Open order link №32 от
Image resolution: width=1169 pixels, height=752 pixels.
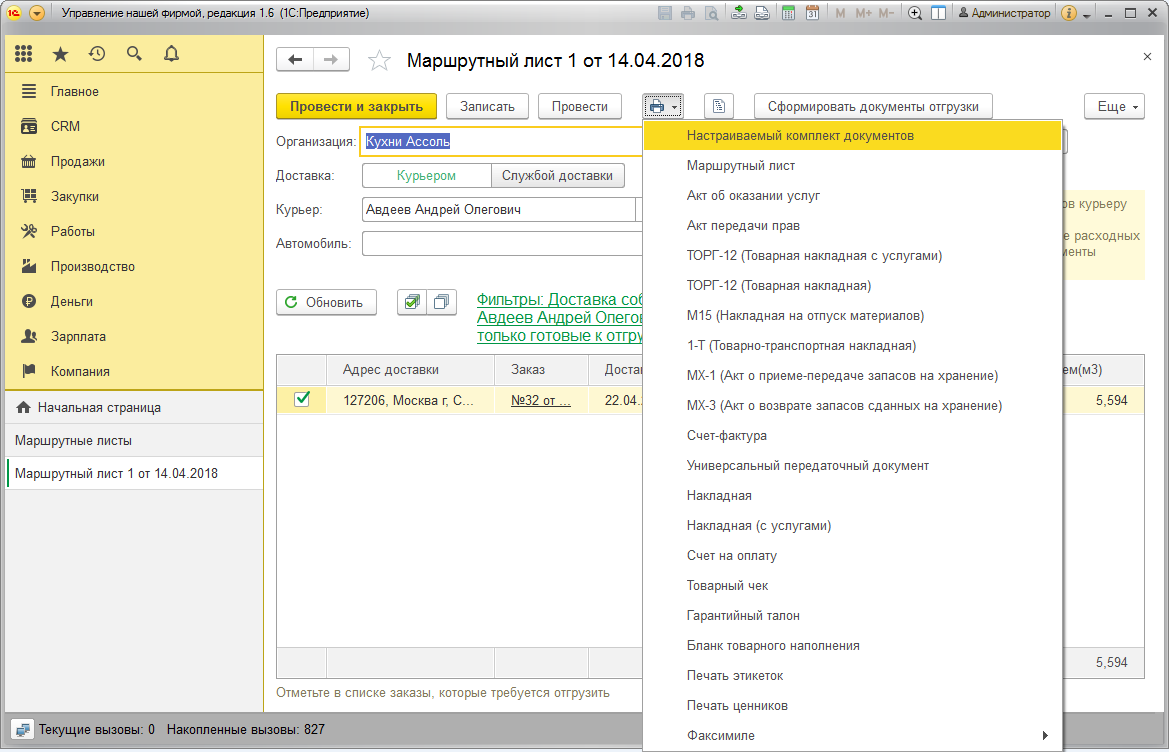click(541, 400)
